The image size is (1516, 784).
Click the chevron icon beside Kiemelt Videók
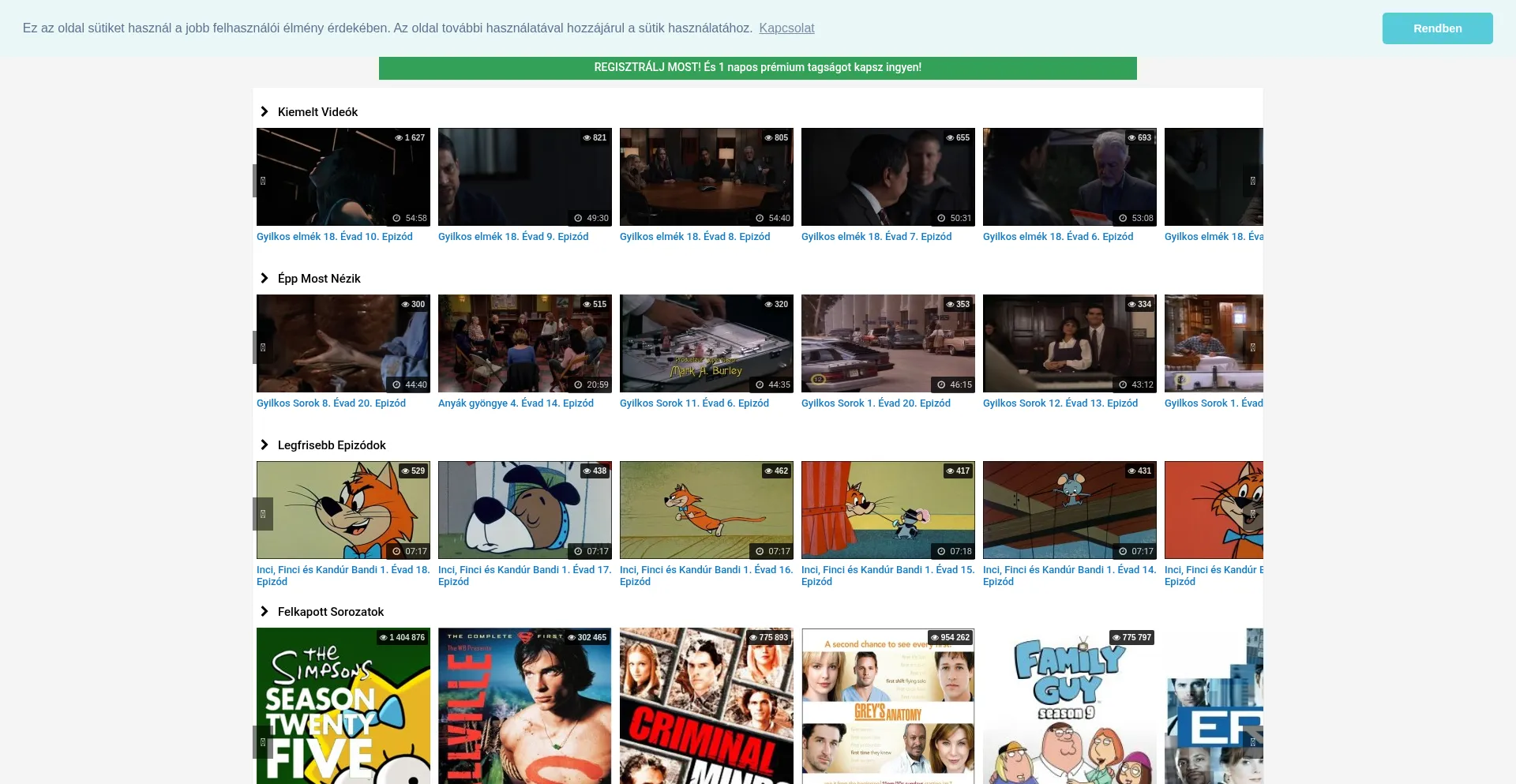(x=265, y=112)
